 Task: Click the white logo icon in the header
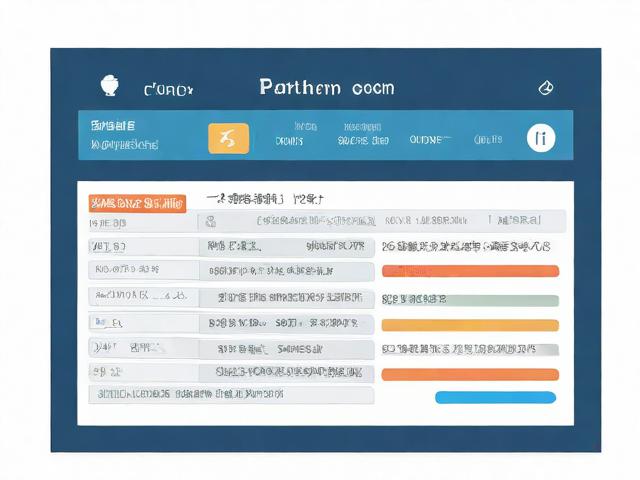[110, 87]
